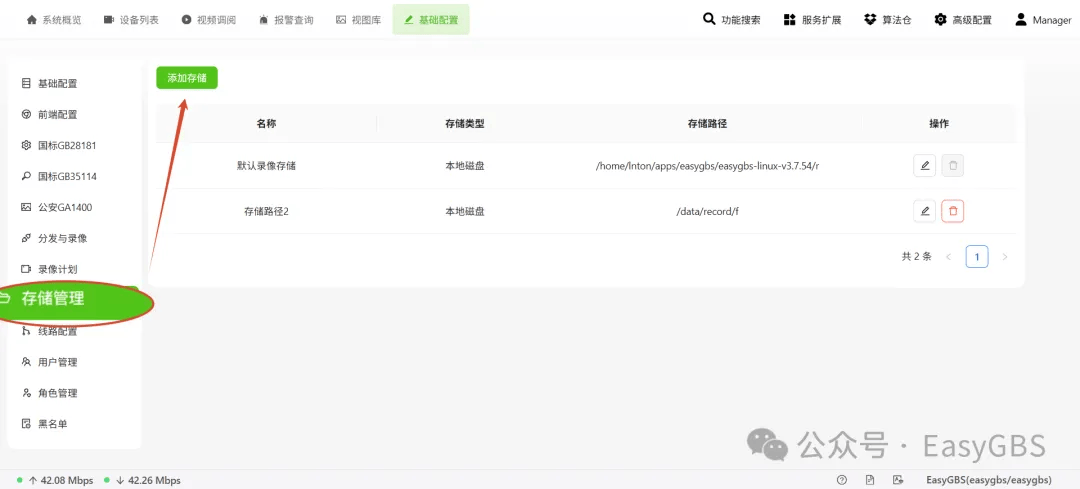Image resolution: width=1080 pixels, height=489 pixels.
Task: Click the document icon in status bar
Action: pyautogui.click(x=870, y=480)
